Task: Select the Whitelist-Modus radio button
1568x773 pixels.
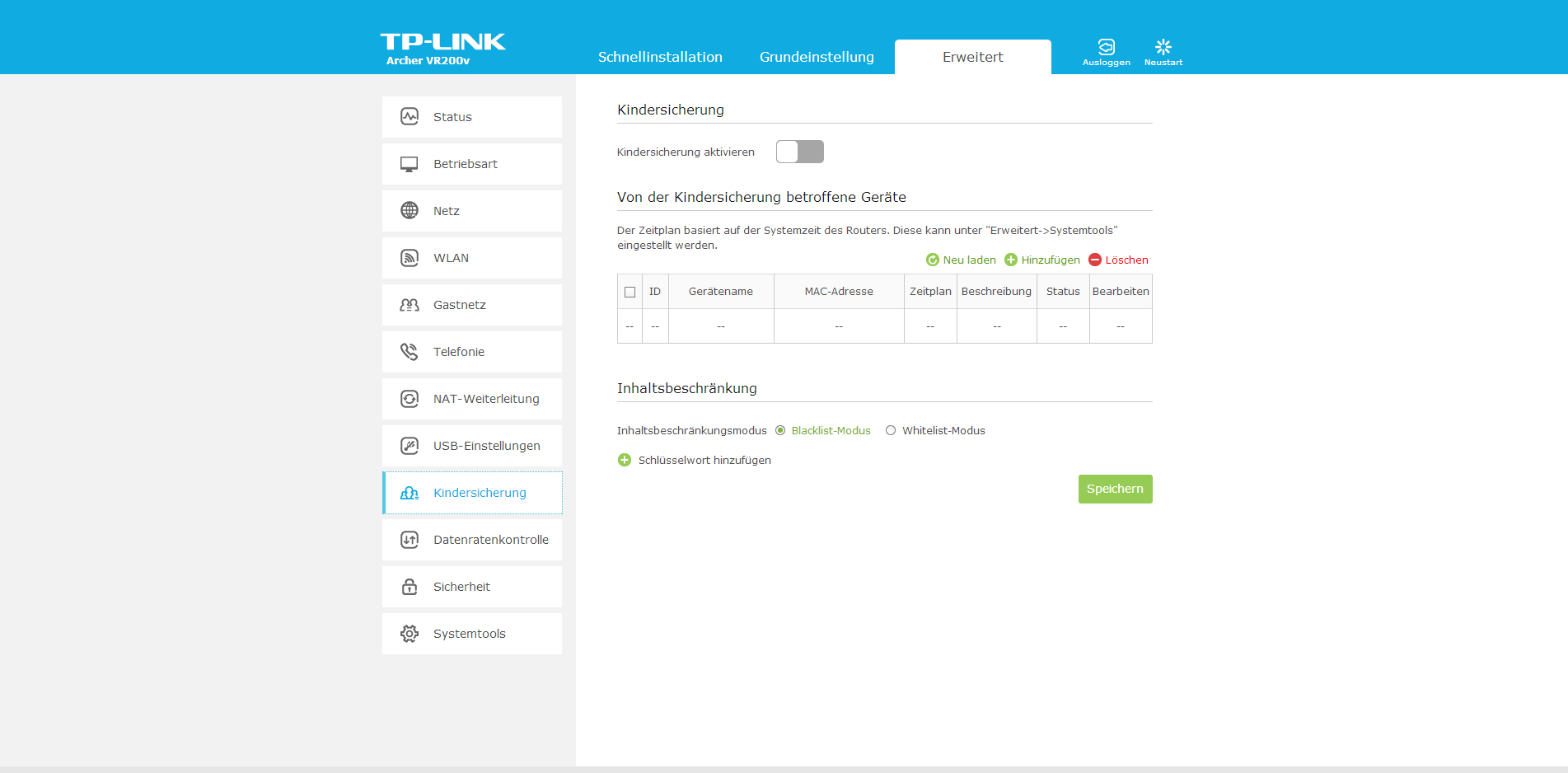Action: click(891, 430)
